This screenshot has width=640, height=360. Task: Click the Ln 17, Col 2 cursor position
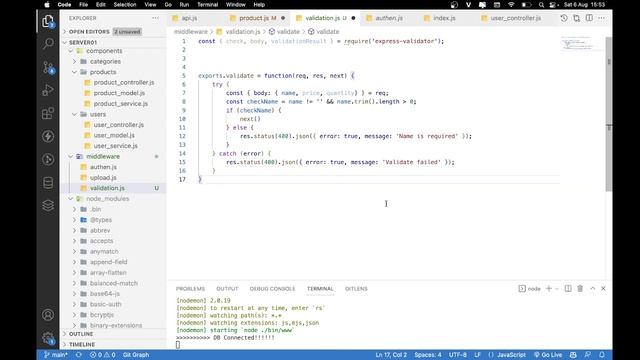(x=391, y=355)
